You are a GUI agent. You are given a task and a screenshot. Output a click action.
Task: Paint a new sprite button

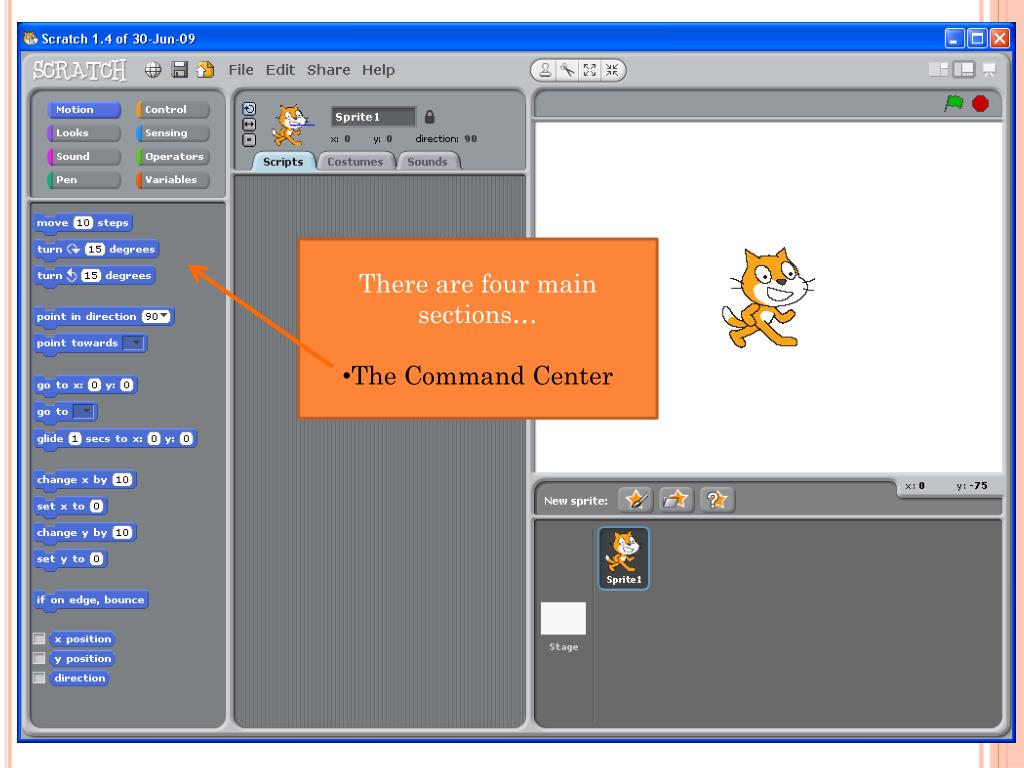[635, 500]
